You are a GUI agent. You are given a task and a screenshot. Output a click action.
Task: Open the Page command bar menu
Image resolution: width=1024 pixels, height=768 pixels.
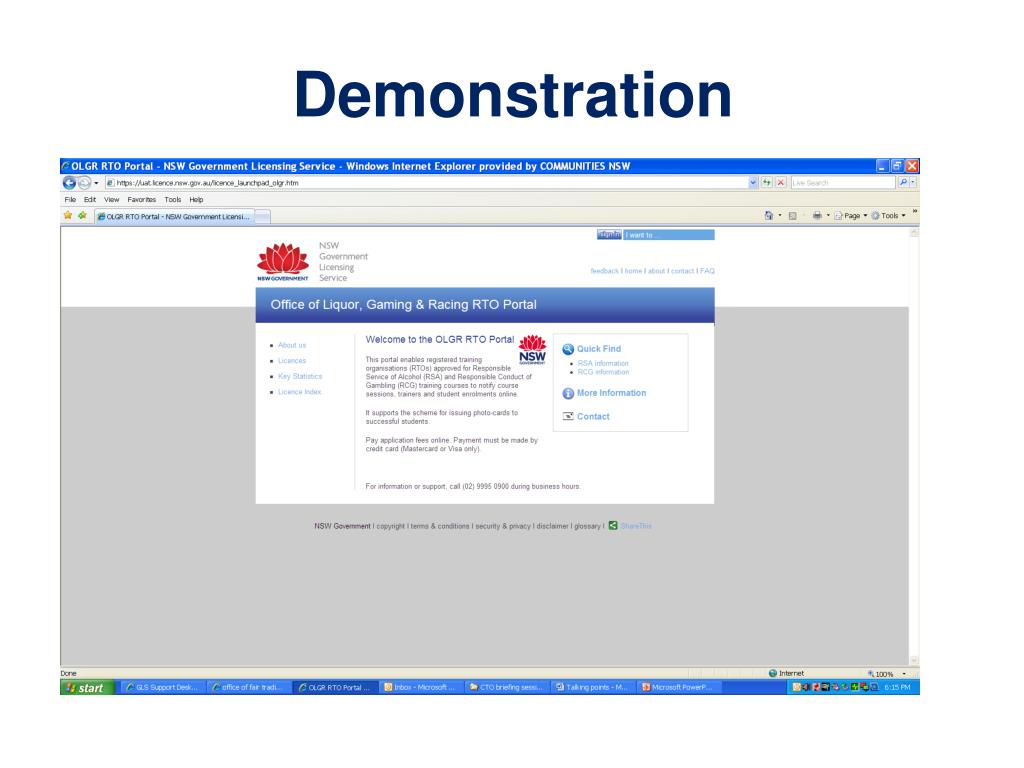[x=850, y=216]
